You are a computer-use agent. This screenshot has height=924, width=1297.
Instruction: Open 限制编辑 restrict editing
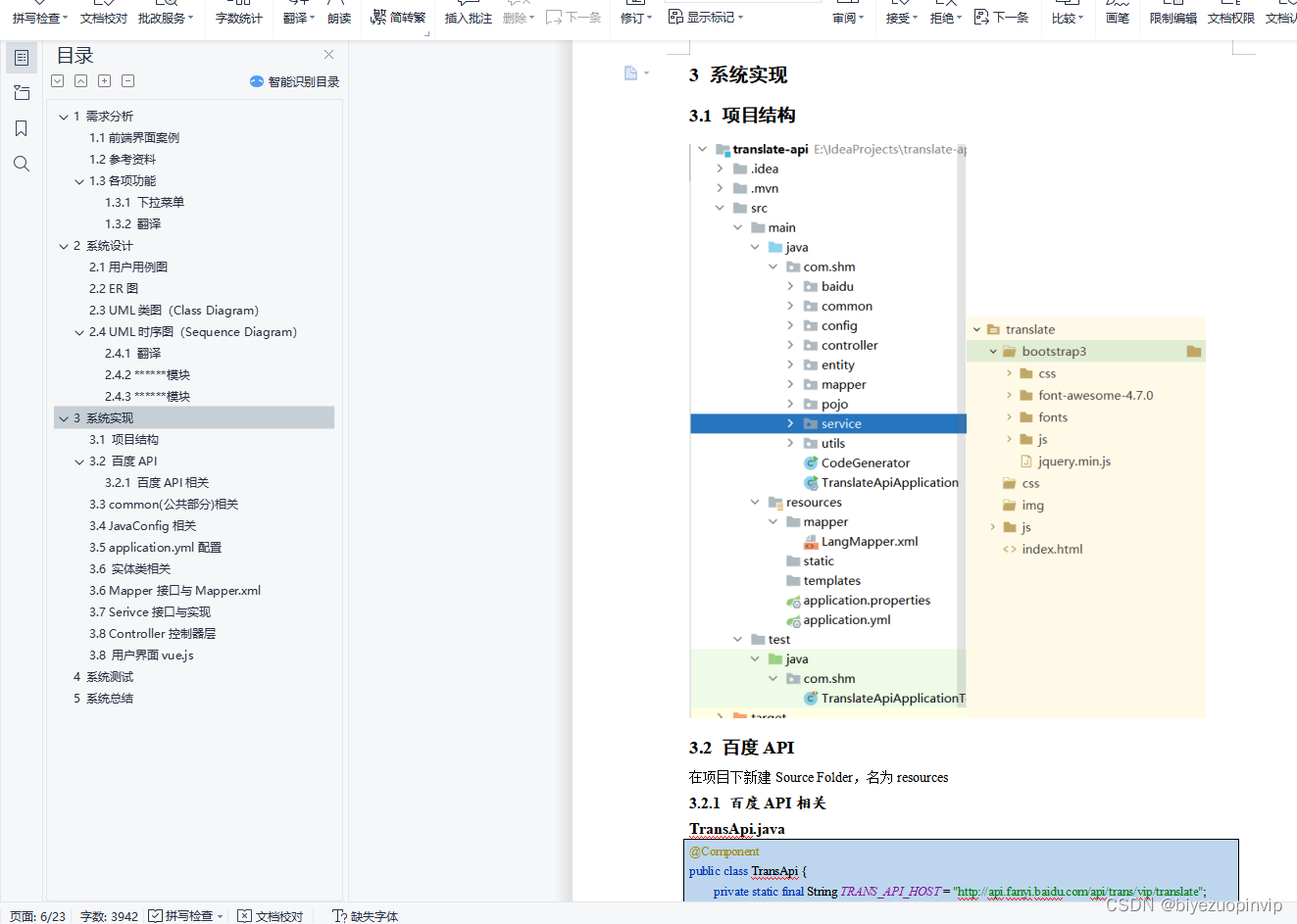pos(1172,12)
